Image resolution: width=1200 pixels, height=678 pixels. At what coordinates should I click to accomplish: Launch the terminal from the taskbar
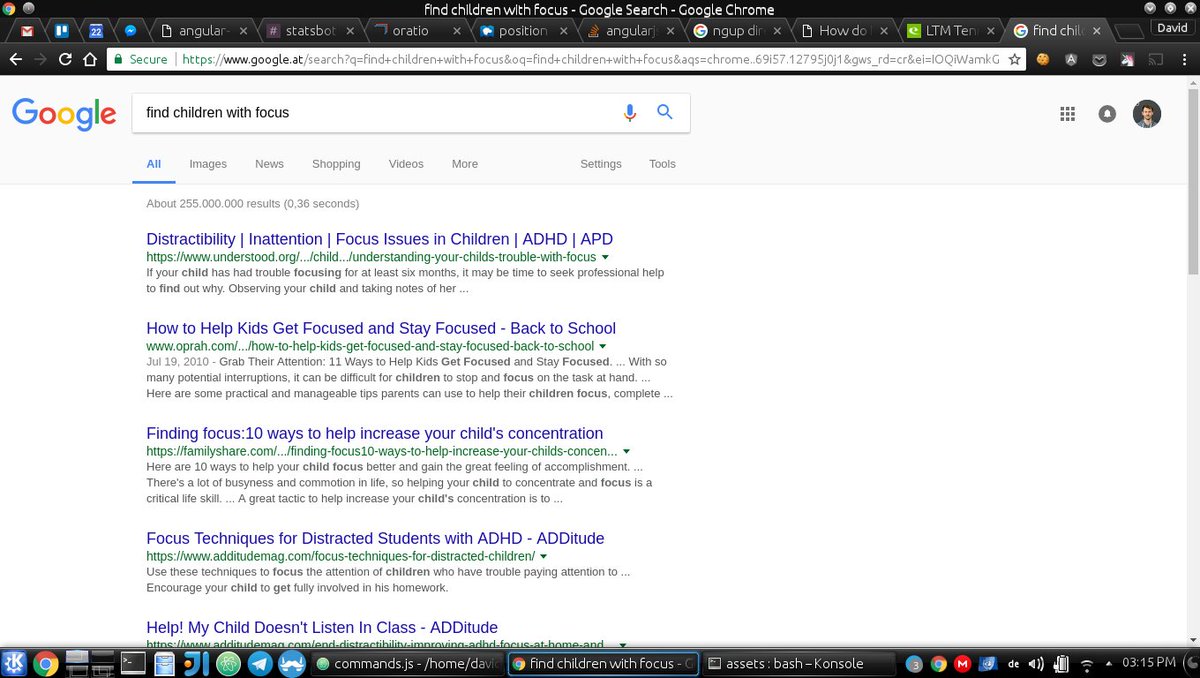[x=133, y=662]
